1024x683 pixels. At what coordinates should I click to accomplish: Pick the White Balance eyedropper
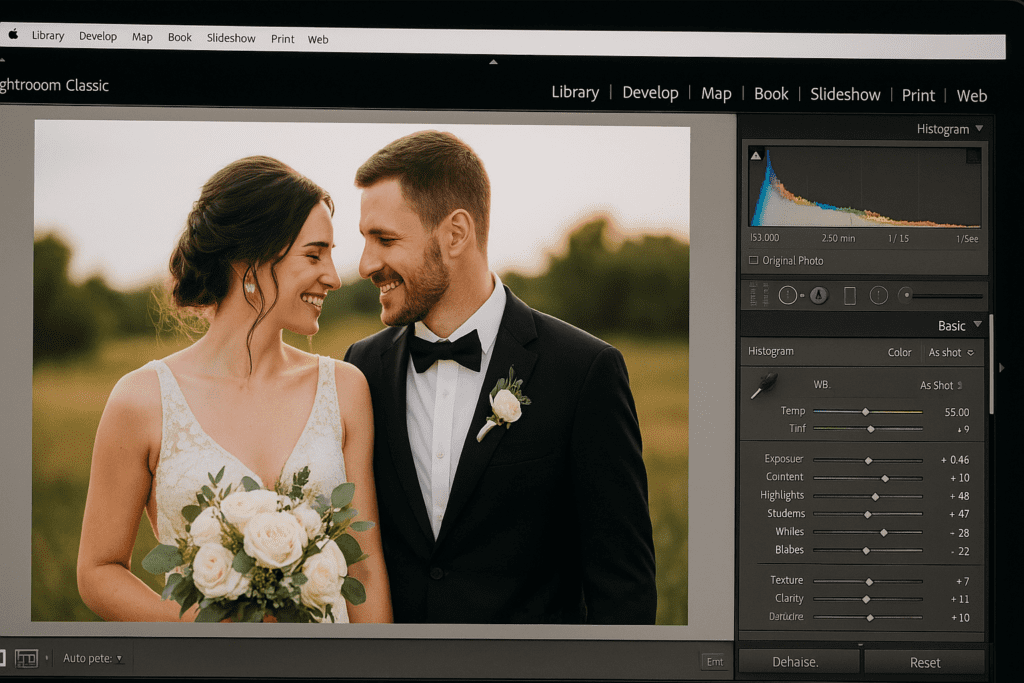click(763, 384)
